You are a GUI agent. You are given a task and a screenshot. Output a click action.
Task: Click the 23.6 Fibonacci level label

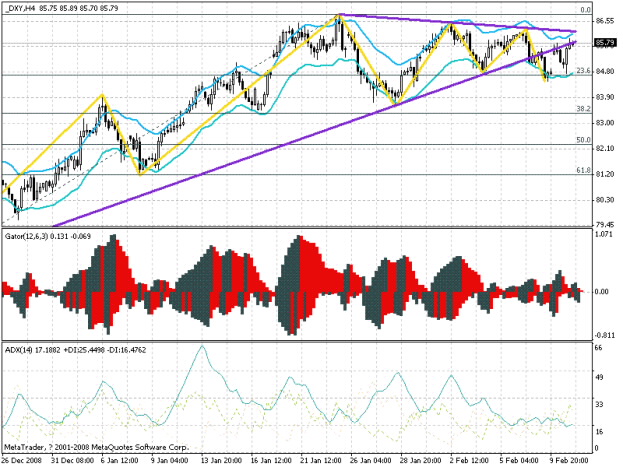click(x=583, y=71)
